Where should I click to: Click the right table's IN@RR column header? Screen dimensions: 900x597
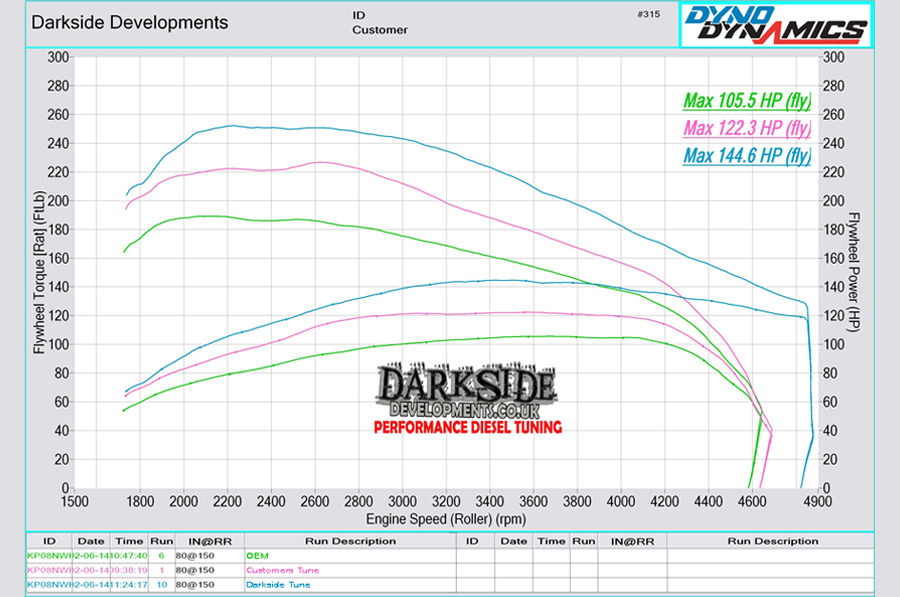(633, 541)
